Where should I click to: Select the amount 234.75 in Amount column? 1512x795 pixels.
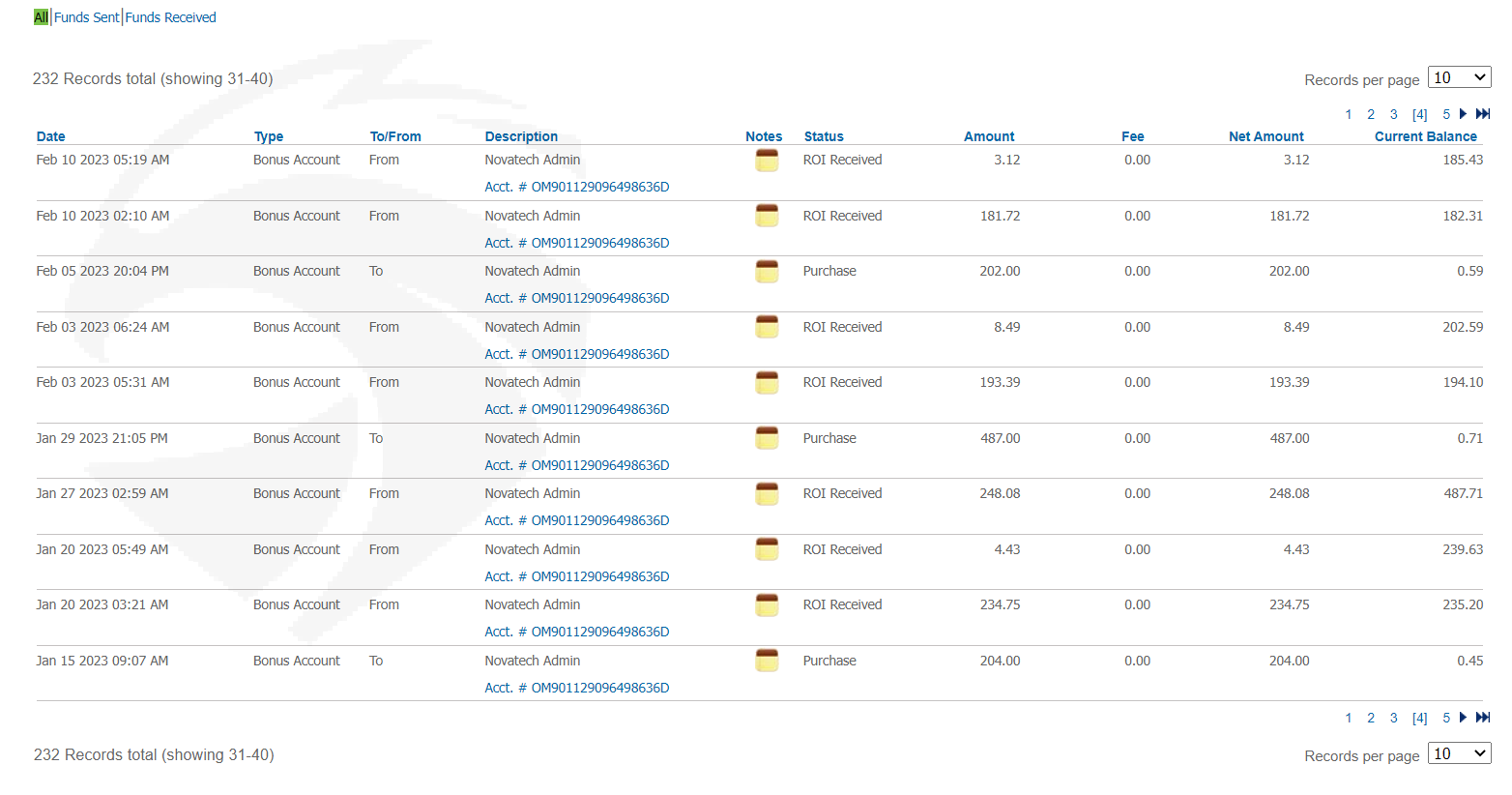1000,604
